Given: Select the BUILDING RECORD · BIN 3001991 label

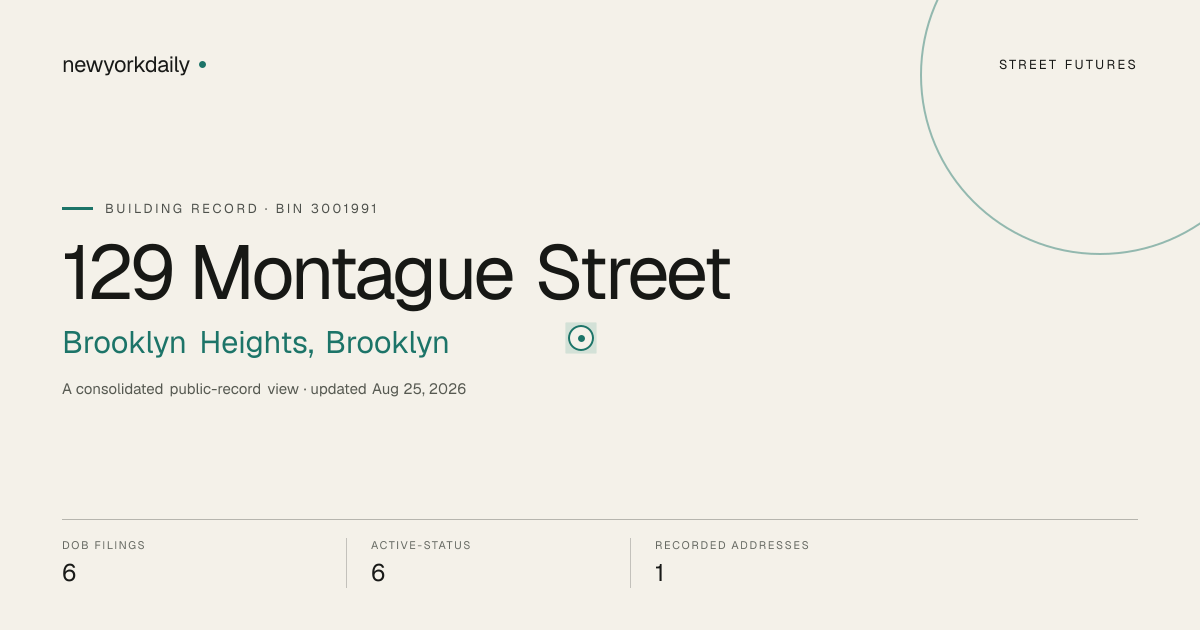Looking at the screenshot, I should (x=241, y=209).
